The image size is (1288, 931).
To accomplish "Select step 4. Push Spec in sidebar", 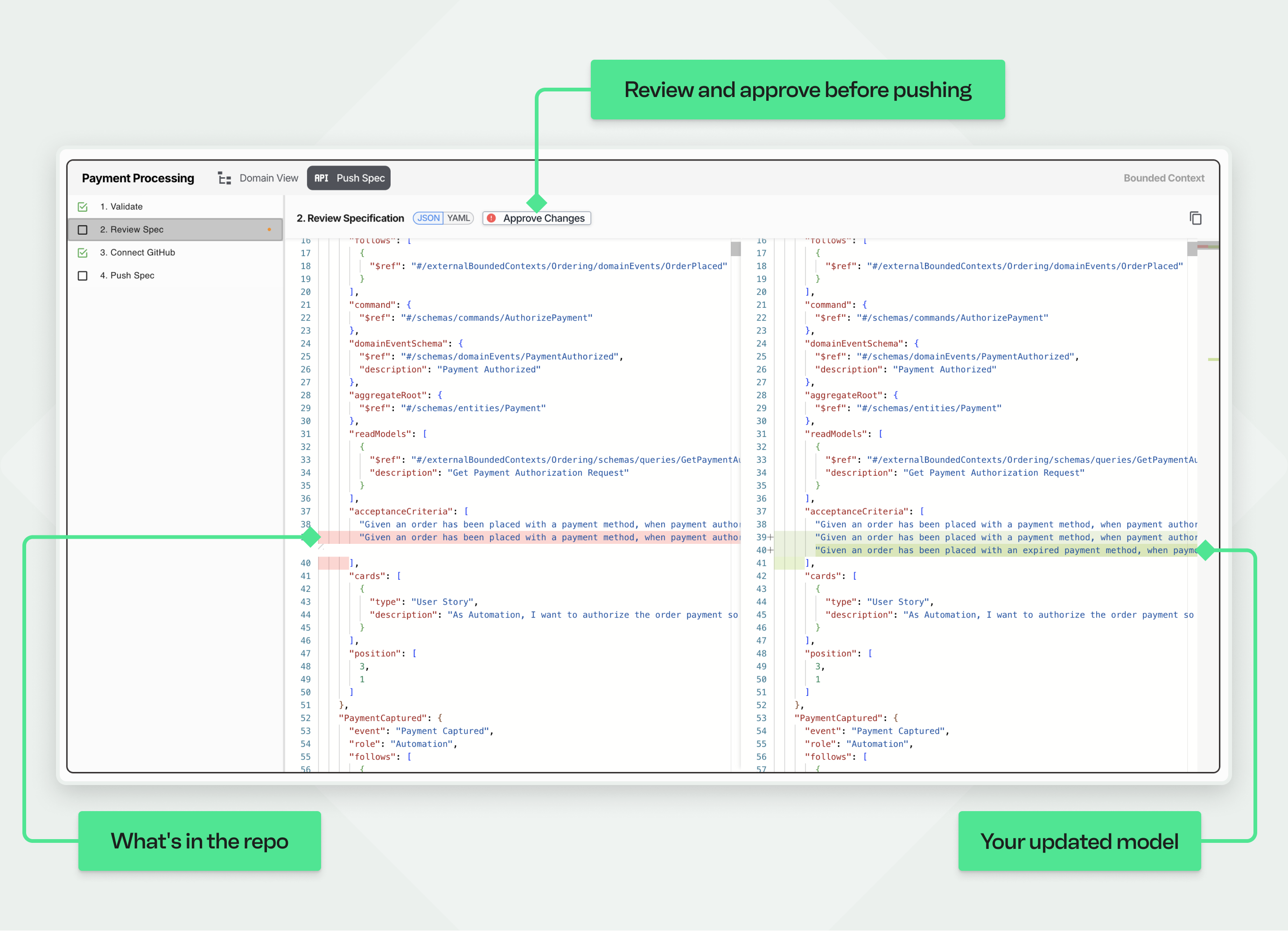I will point(176,275).
